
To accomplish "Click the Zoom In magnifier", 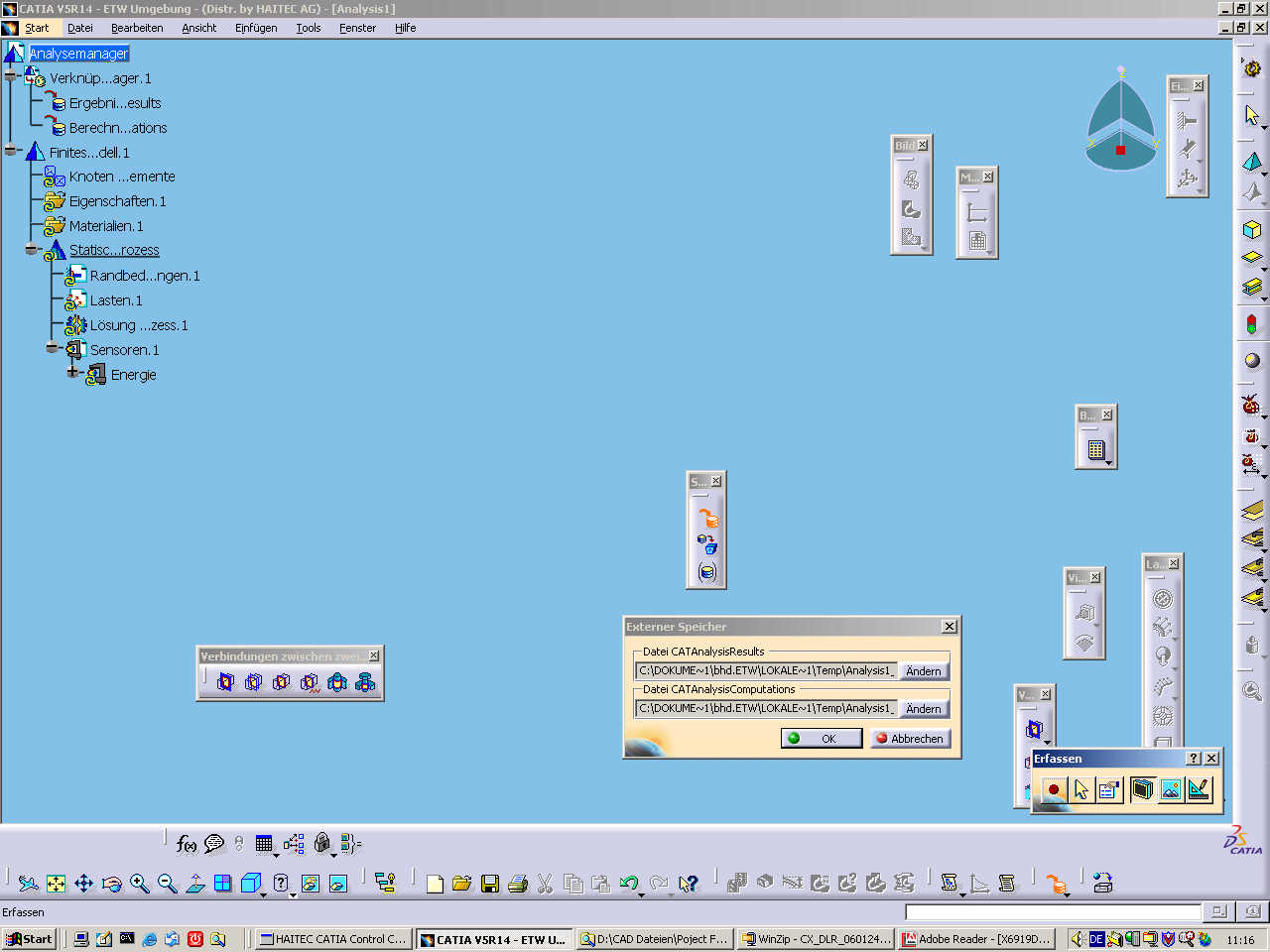I will 140,883.
